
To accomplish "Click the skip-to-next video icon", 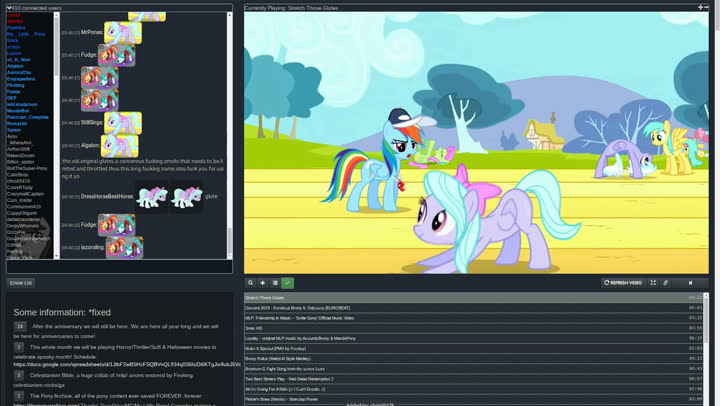I will (690, 283).
